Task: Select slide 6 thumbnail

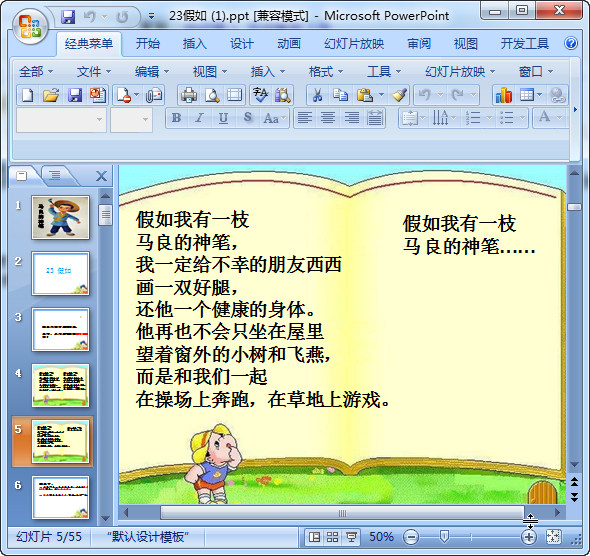Action: click(x=61, y=498)
